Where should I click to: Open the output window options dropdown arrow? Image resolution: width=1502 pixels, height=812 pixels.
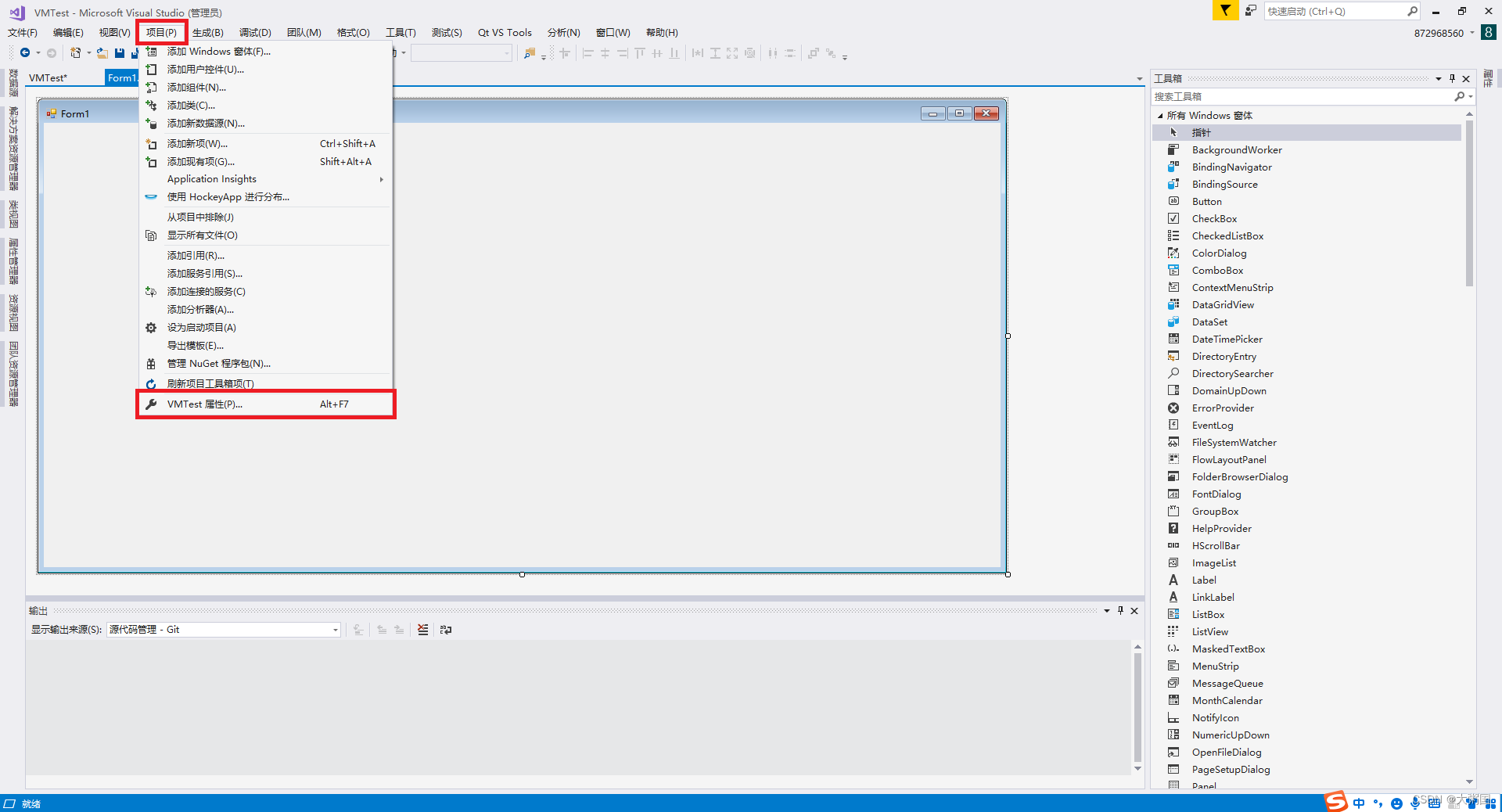click(x=1106, y=611)
